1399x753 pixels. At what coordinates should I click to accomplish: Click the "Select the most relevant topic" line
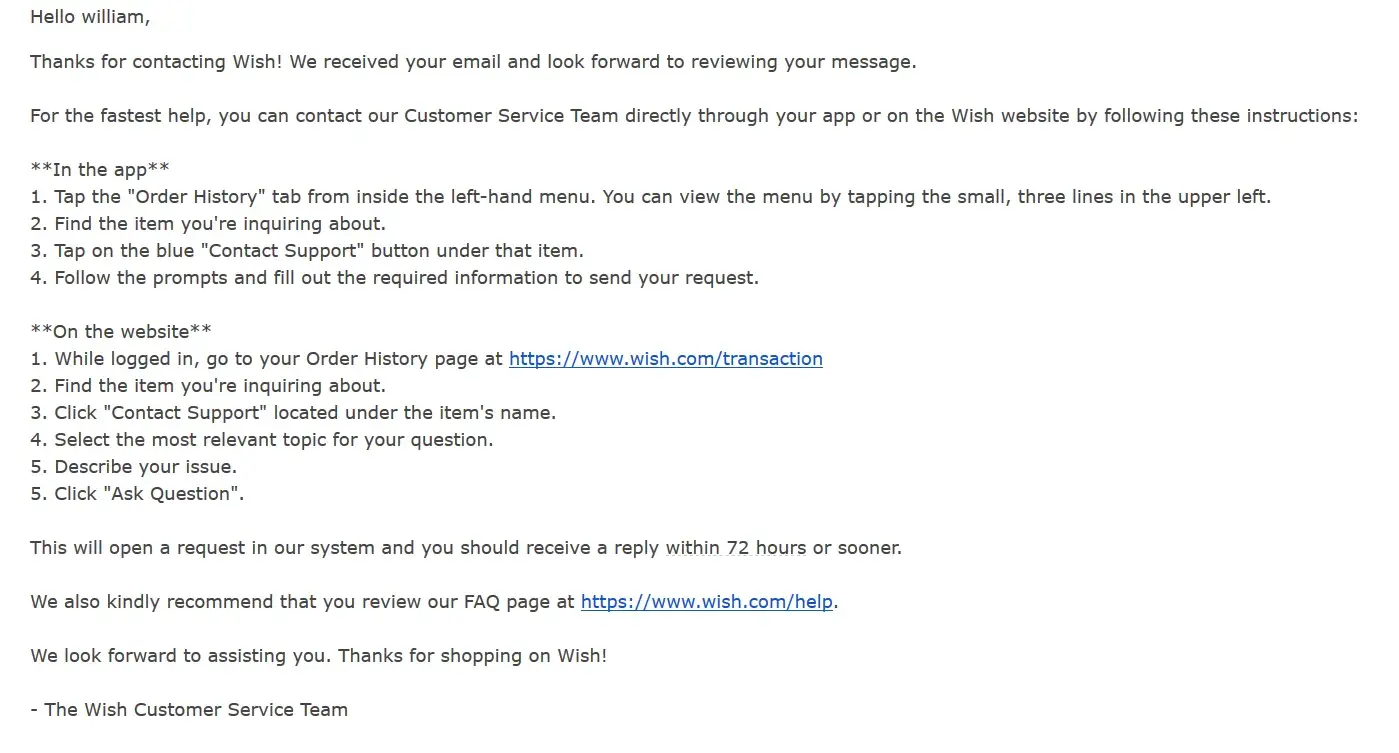pos(262,440)
